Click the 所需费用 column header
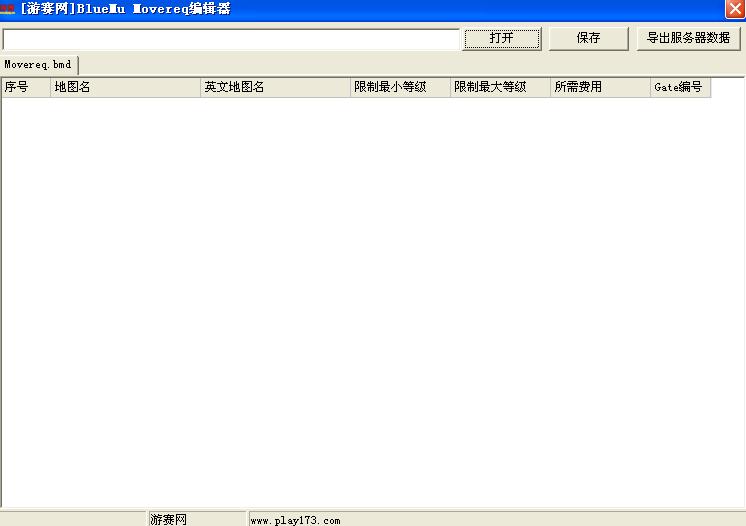This screenshot has height=526, width=746. click(600, 87)
